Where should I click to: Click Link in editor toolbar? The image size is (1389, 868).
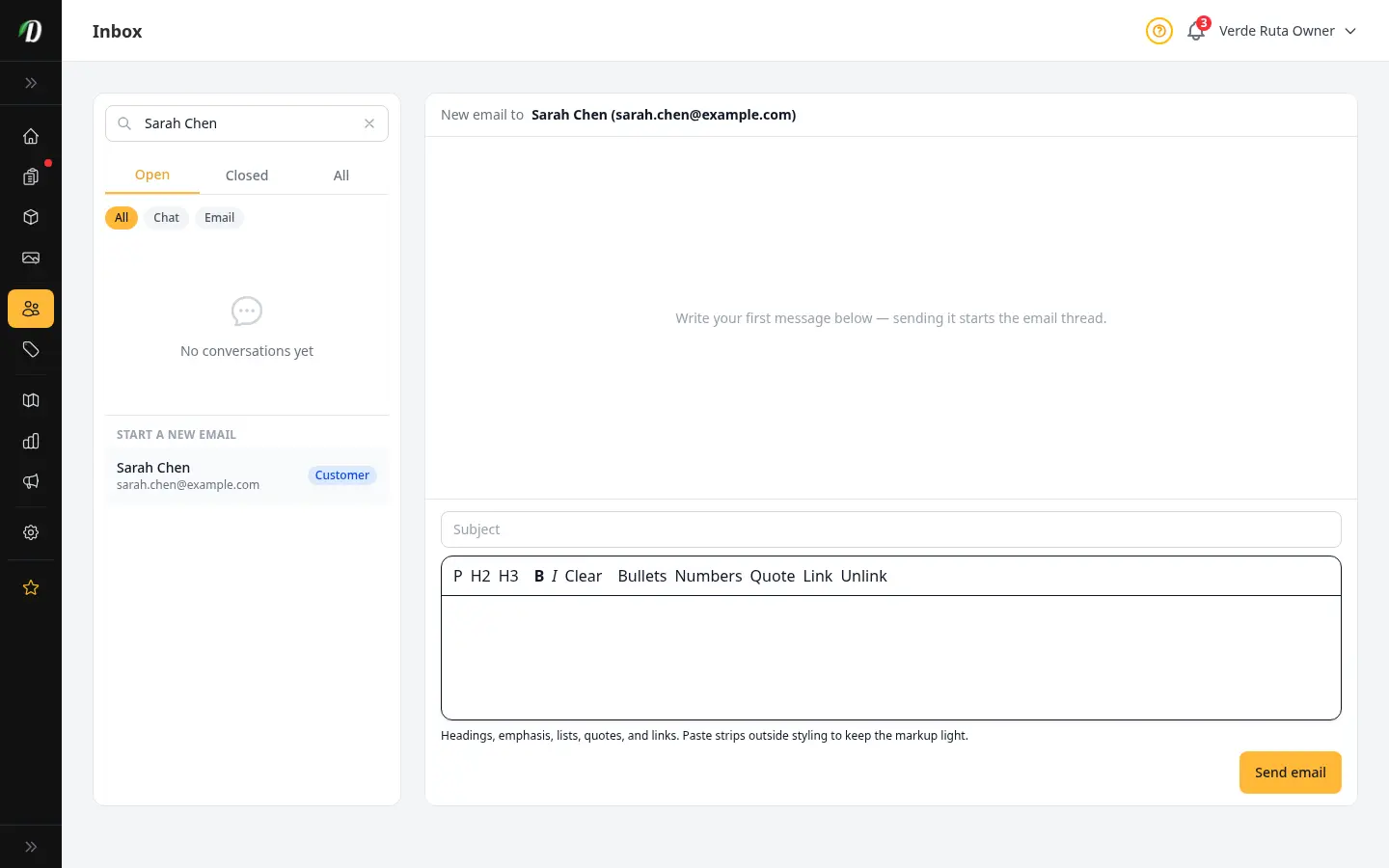coord(817,576)
